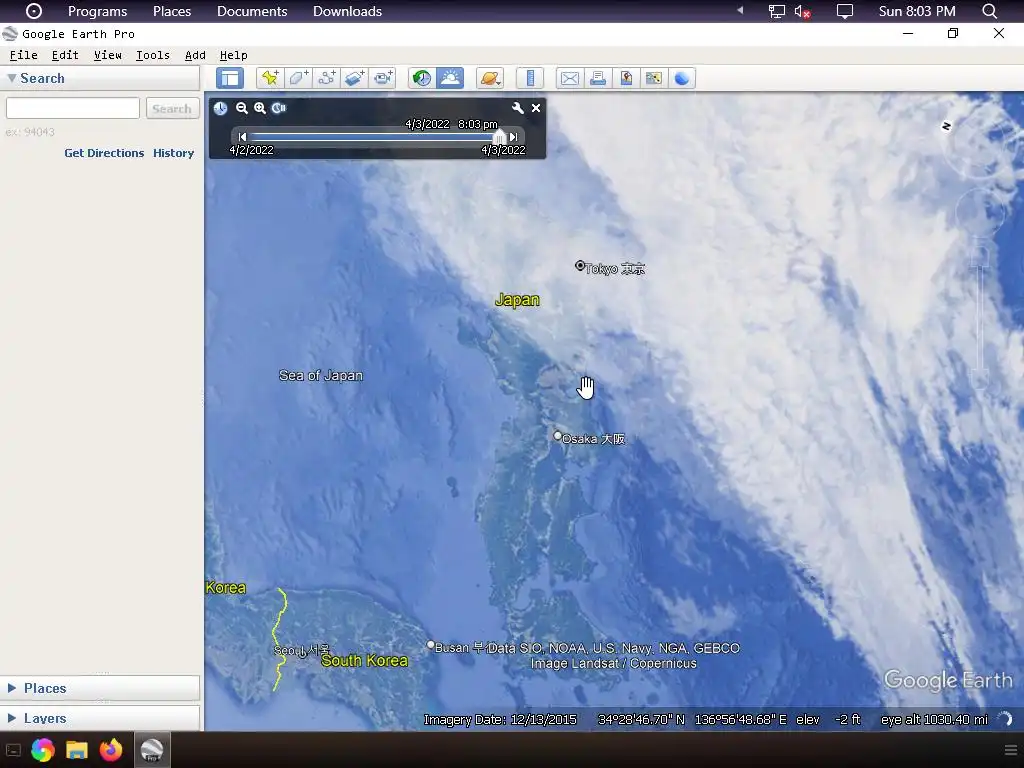
Task: Add an image overlay from the toolbar
Action: pyautogui.click(x=355, y=78)
